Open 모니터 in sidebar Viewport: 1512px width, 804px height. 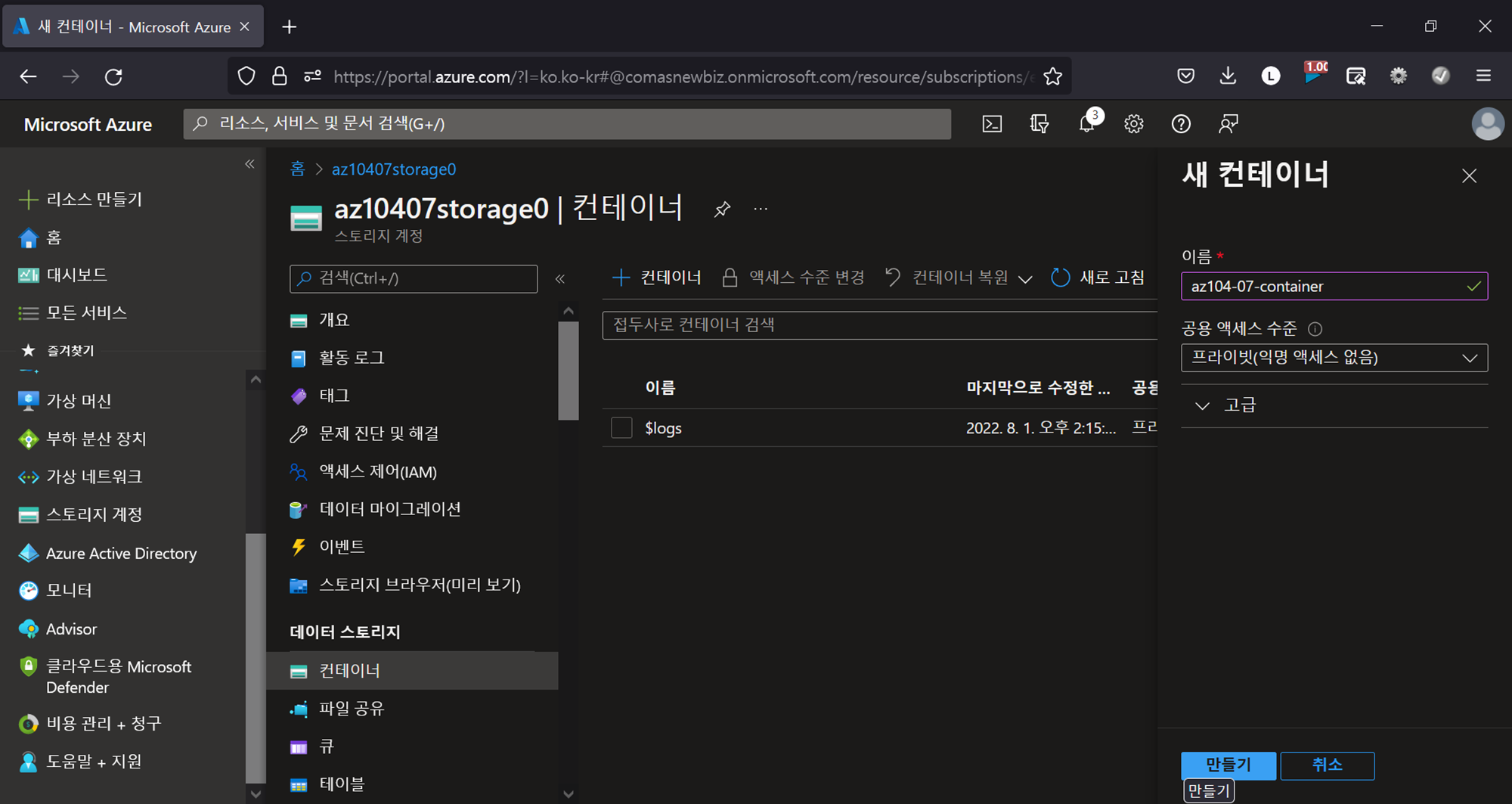54,590
